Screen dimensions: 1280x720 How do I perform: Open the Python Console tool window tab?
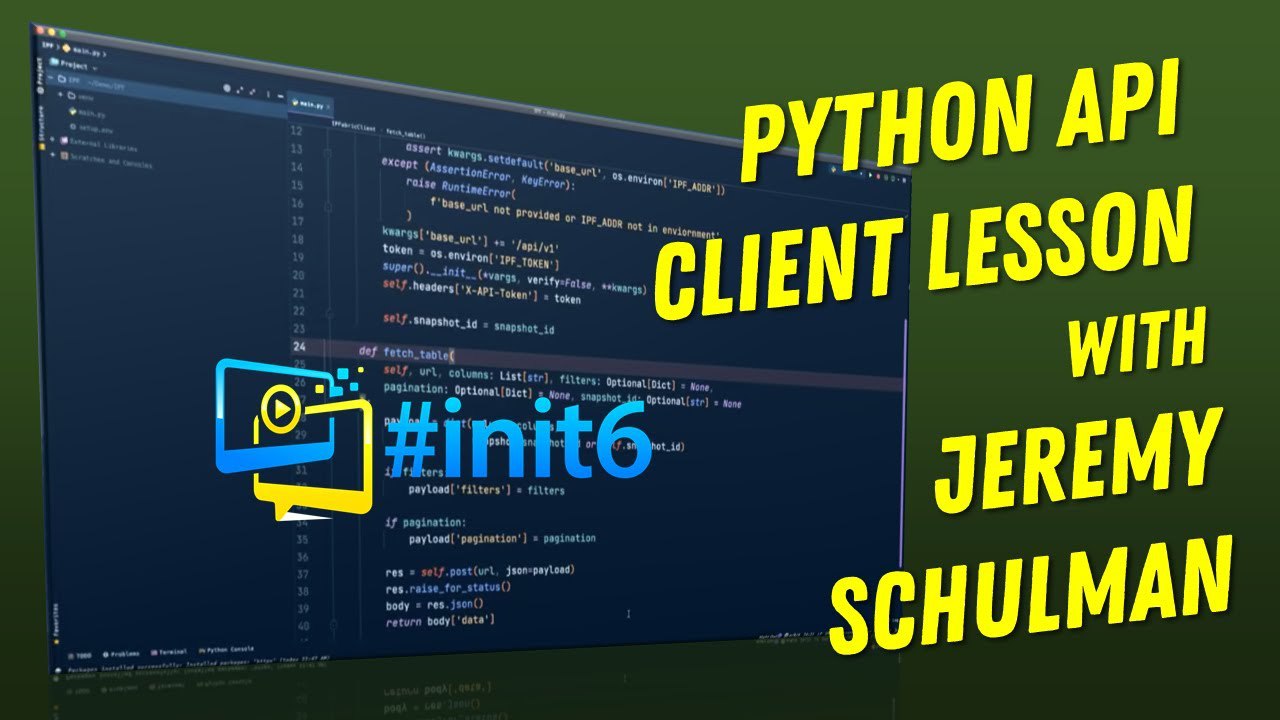(x=226, y=650)
